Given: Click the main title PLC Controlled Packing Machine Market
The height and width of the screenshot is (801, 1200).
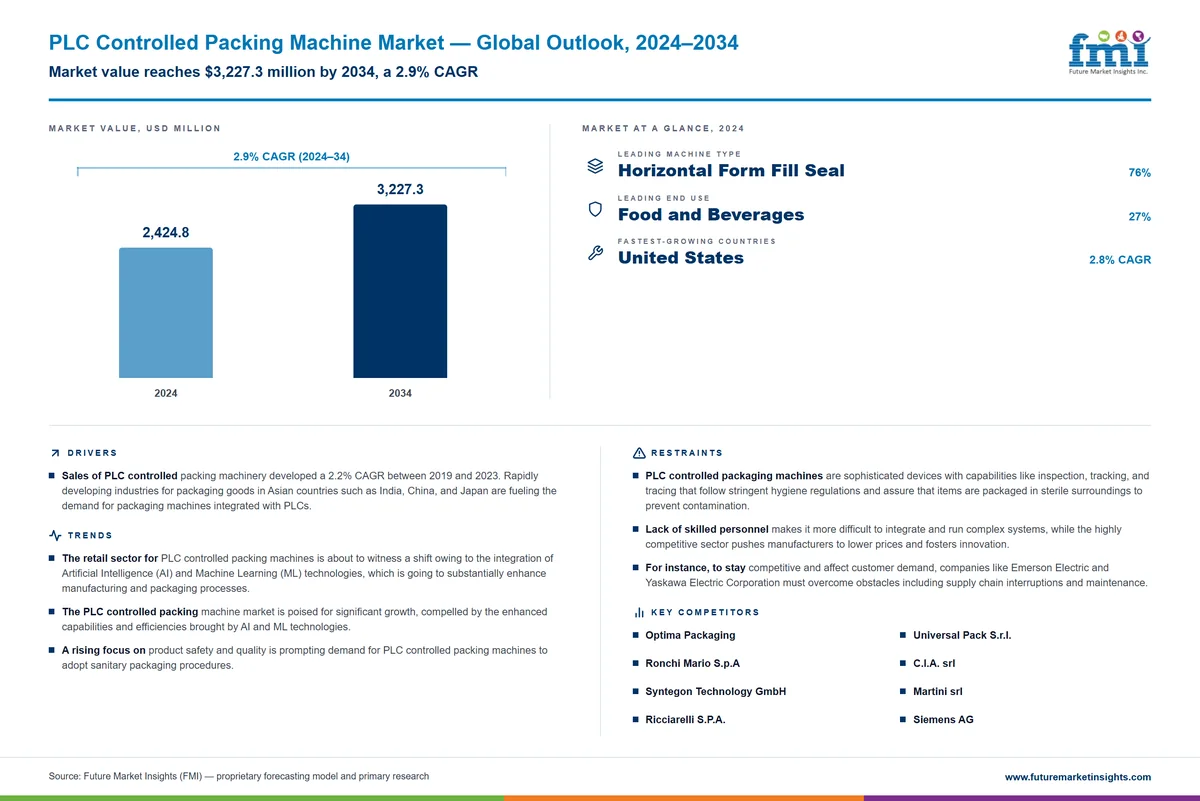Looking at the screenshot, I should tap(394, 43).
